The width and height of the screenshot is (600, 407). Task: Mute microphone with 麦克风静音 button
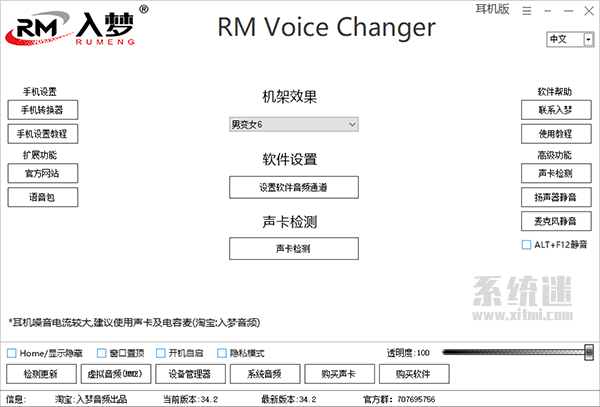click(x=557, y=221)
